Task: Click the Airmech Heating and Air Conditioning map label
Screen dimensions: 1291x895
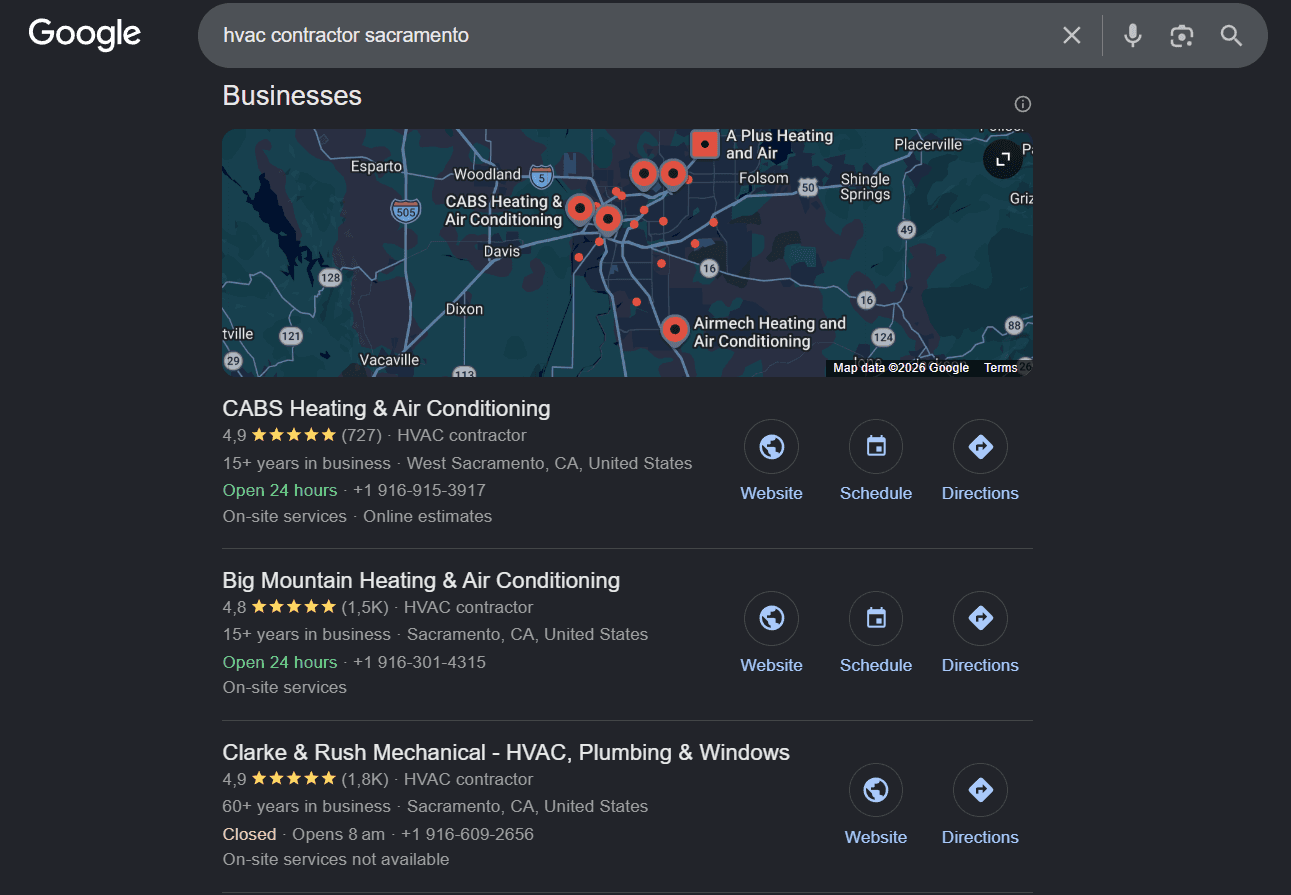Action: pos(770,332)
